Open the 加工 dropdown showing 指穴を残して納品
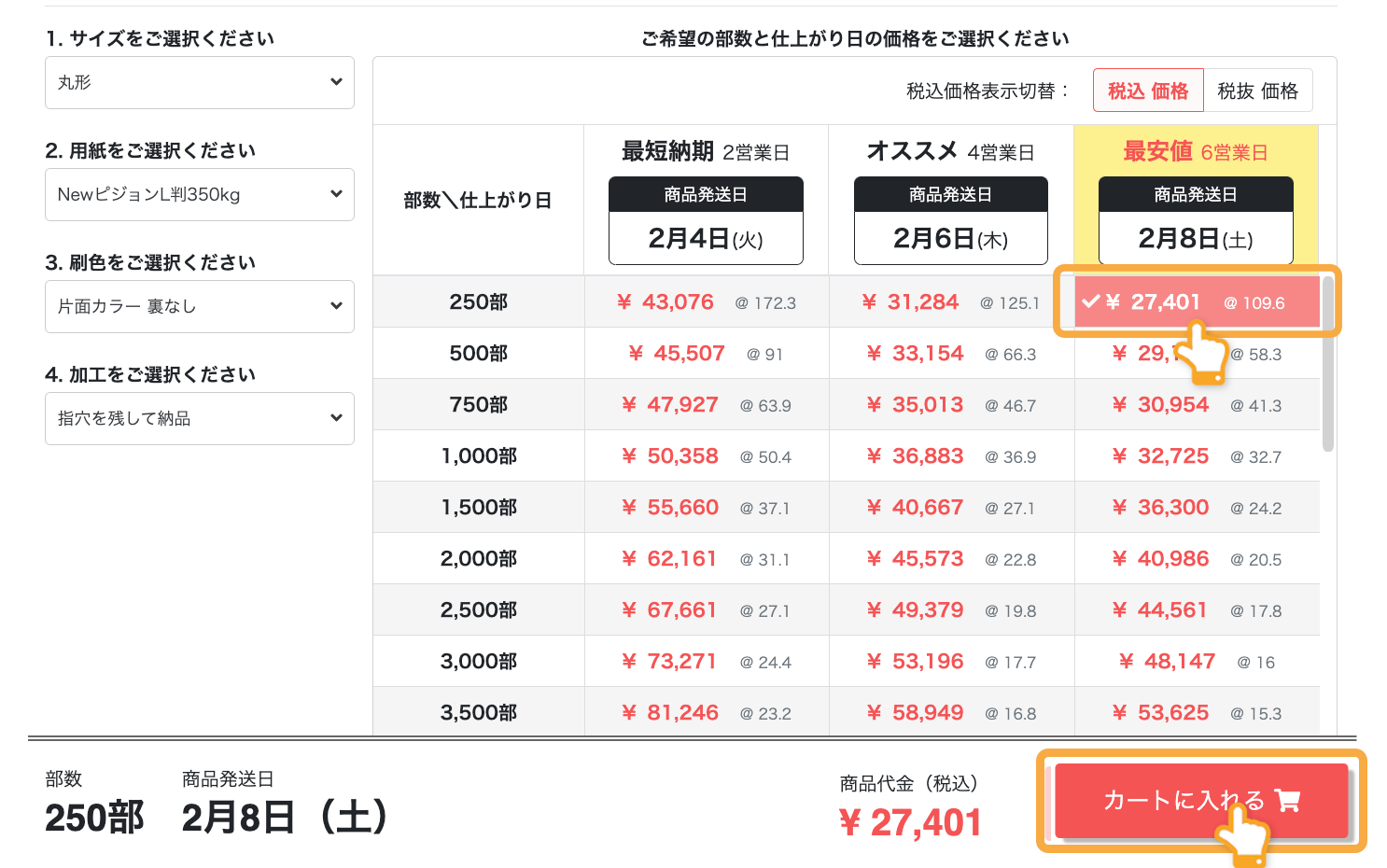Image resolution: width=1387 pixels, height=868 pixels. [x=199, y=418]
